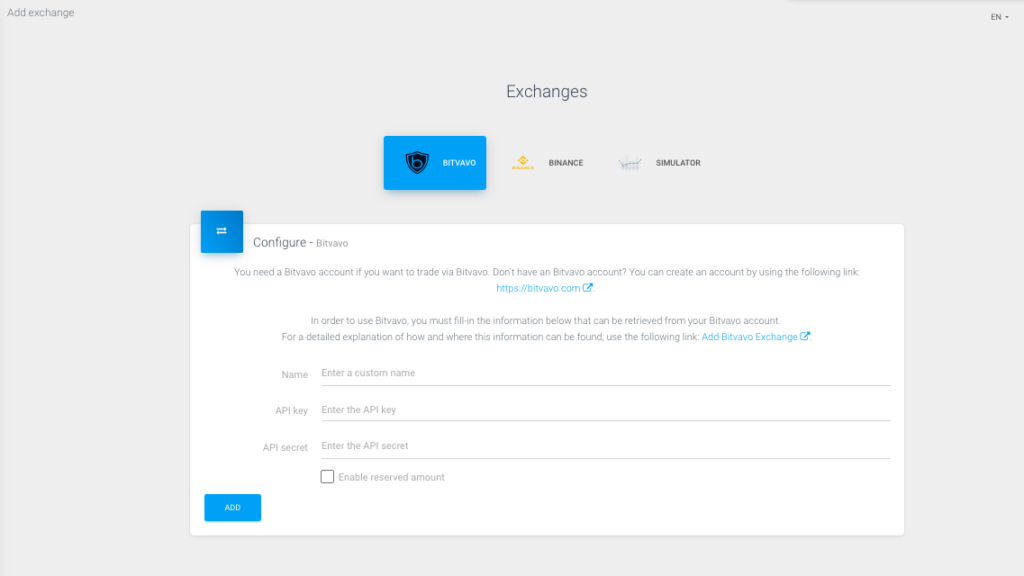Click the ADD button

[232, 507]
